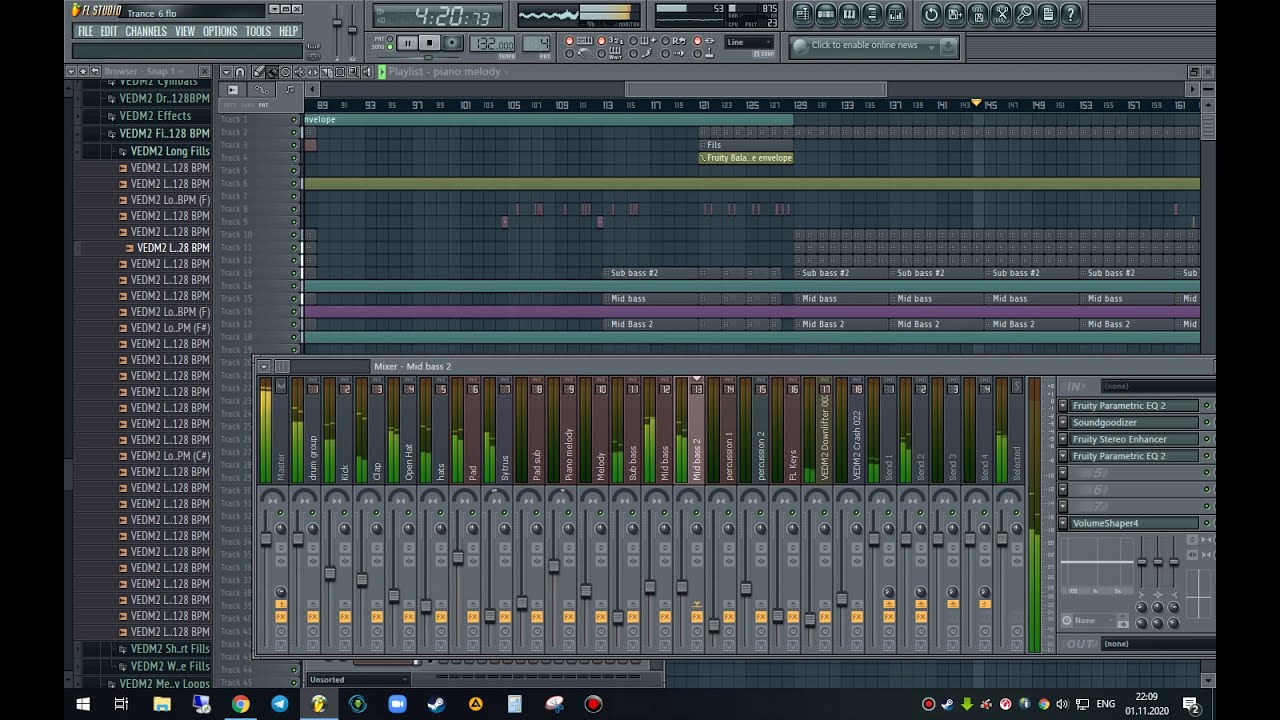Open the FILE menu
Viewport: 1280px width, 720px height.
[85, 31]
